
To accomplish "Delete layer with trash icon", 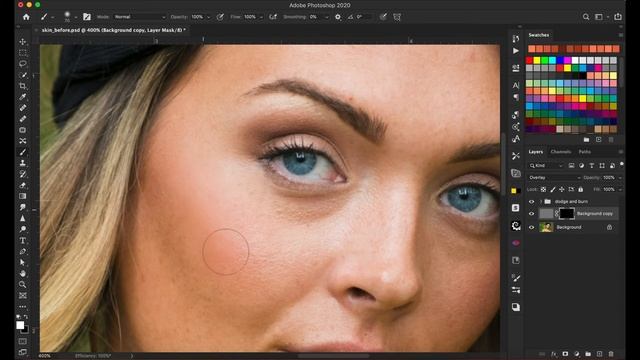I will [x=611, y=354].
